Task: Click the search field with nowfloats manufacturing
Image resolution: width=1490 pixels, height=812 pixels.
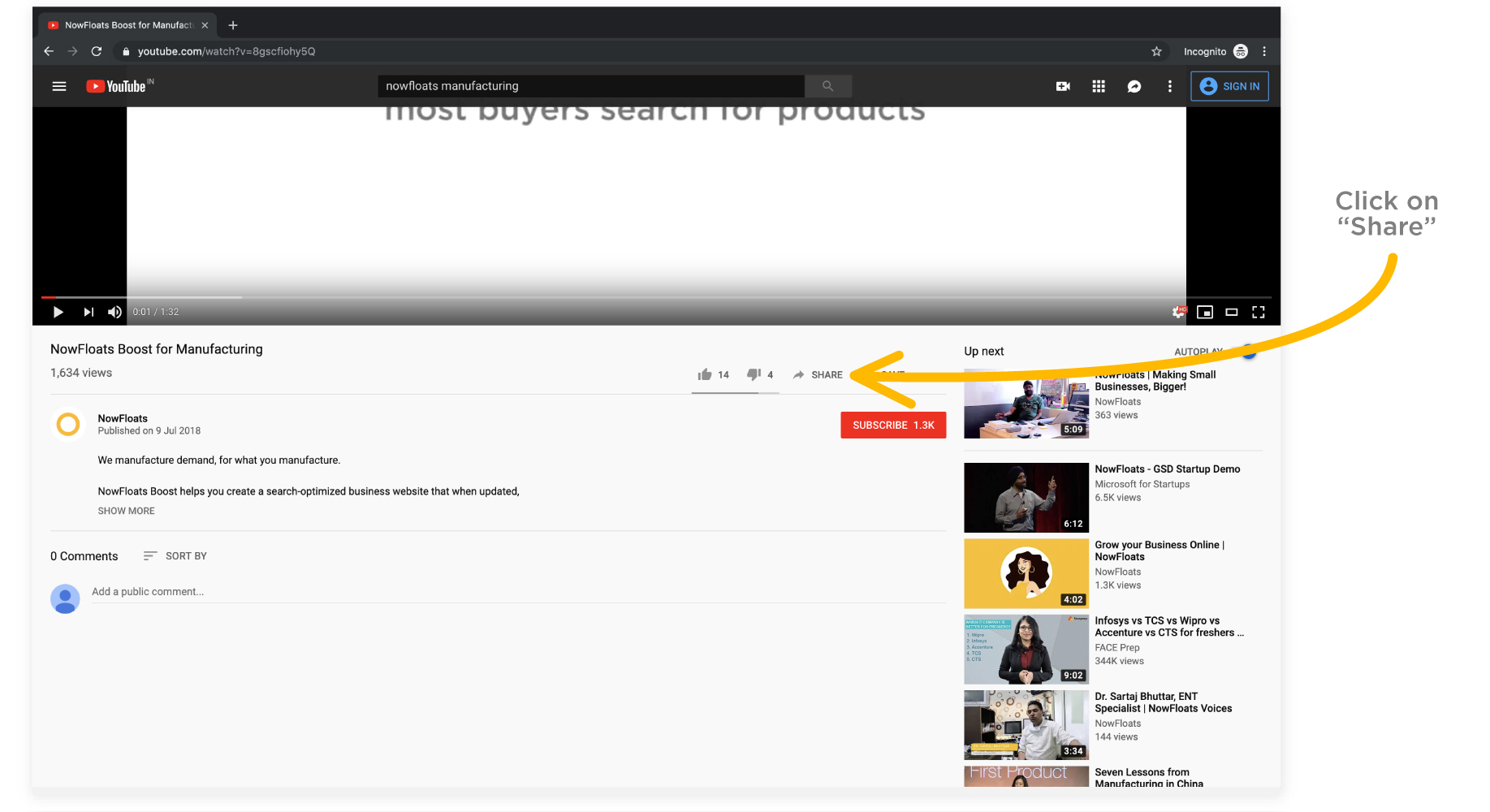Action: coord(591,86)
